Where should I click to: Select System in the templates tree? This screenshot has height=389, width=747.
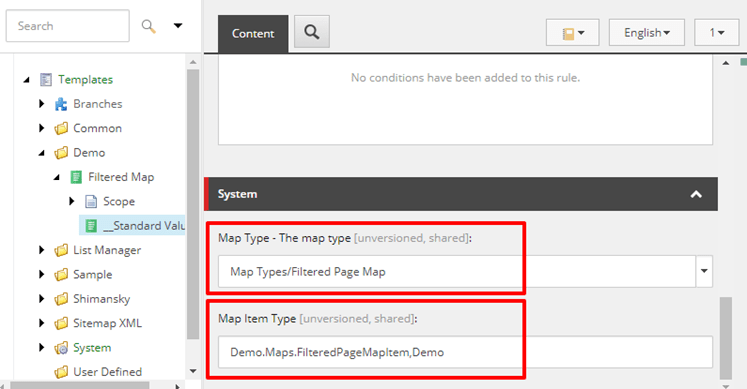tap(92, 348)
